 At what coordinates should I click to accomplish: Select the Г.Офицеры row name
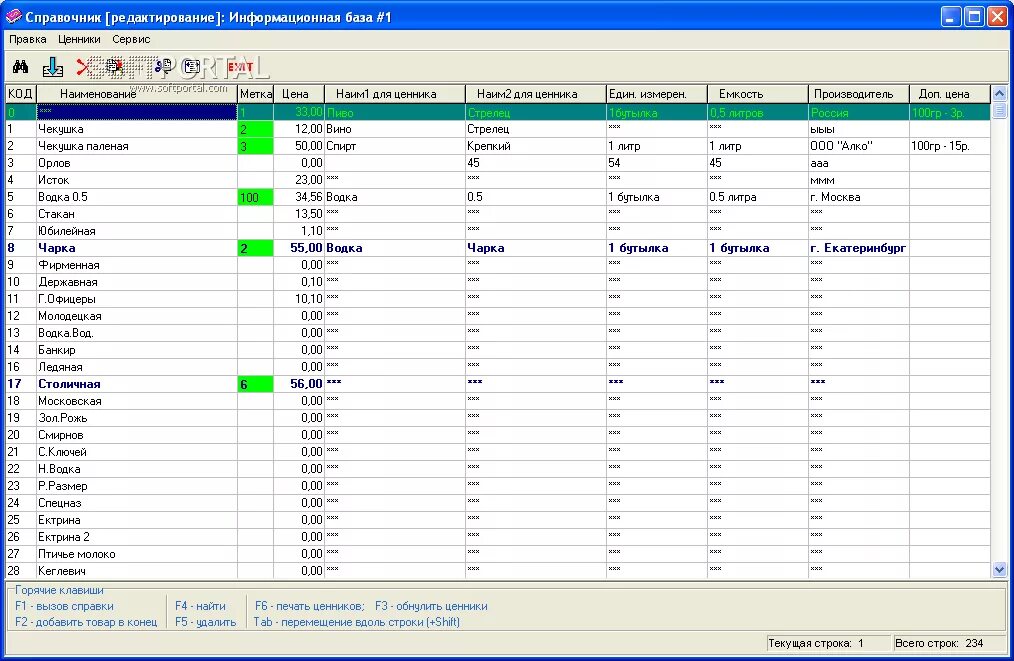[x=137, y=299]
